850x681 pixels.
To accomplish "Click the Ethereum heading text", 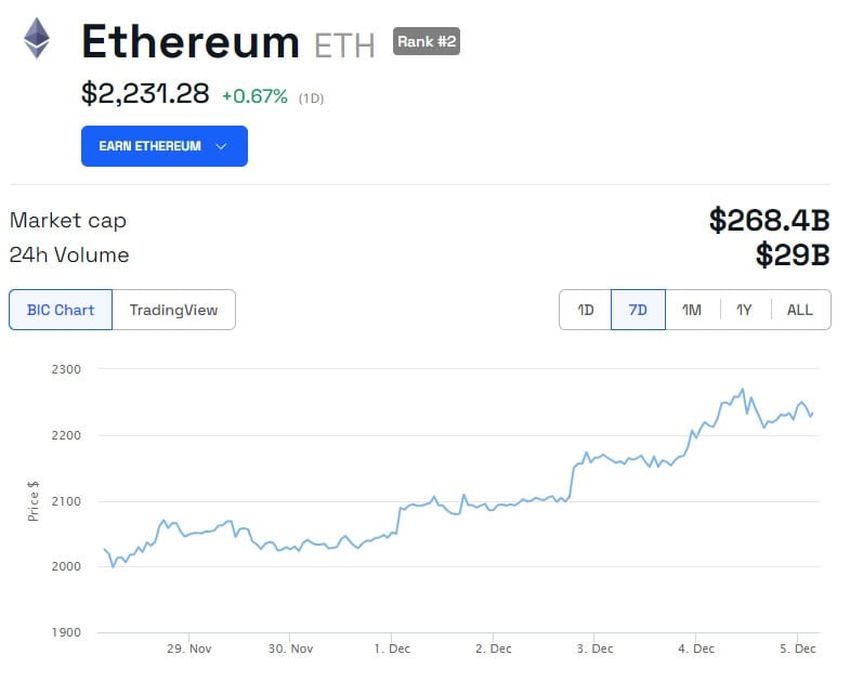I will (190, 42).
